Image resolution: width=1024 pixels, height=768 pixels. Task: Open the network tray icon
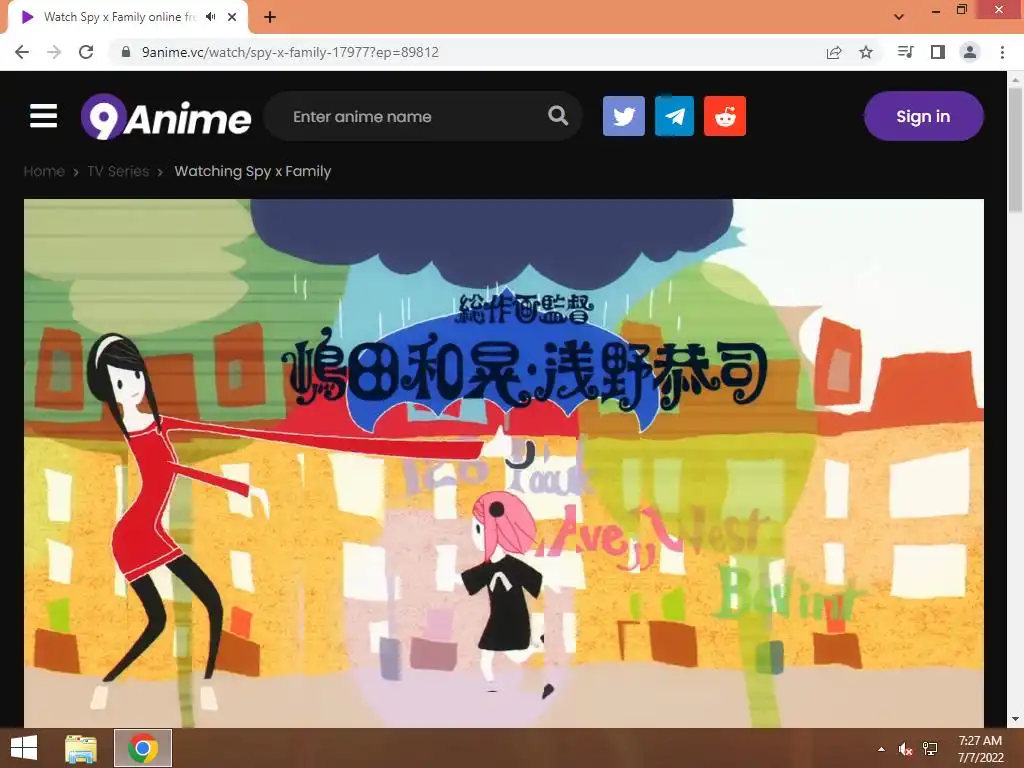click(x=930, y=749)
